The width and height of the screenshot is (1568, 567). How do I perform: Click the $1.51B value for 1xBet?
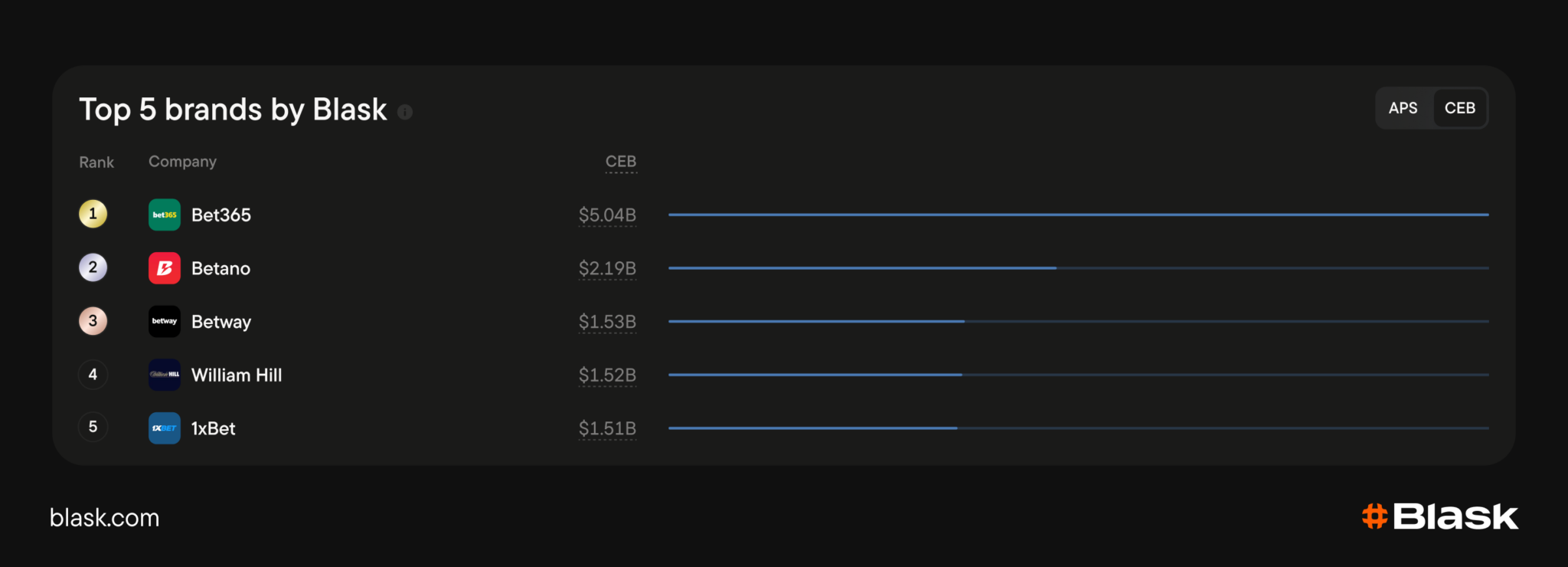pos(607,428)
